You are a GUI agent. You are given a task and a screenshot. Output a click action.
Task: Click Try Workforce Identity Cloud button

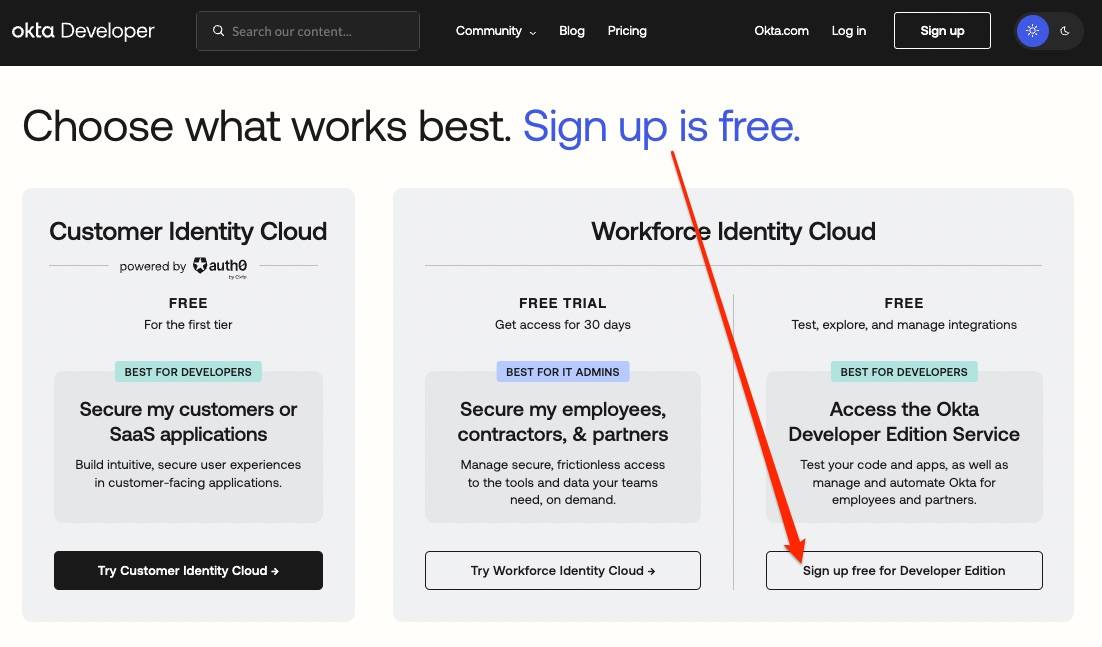563,570
